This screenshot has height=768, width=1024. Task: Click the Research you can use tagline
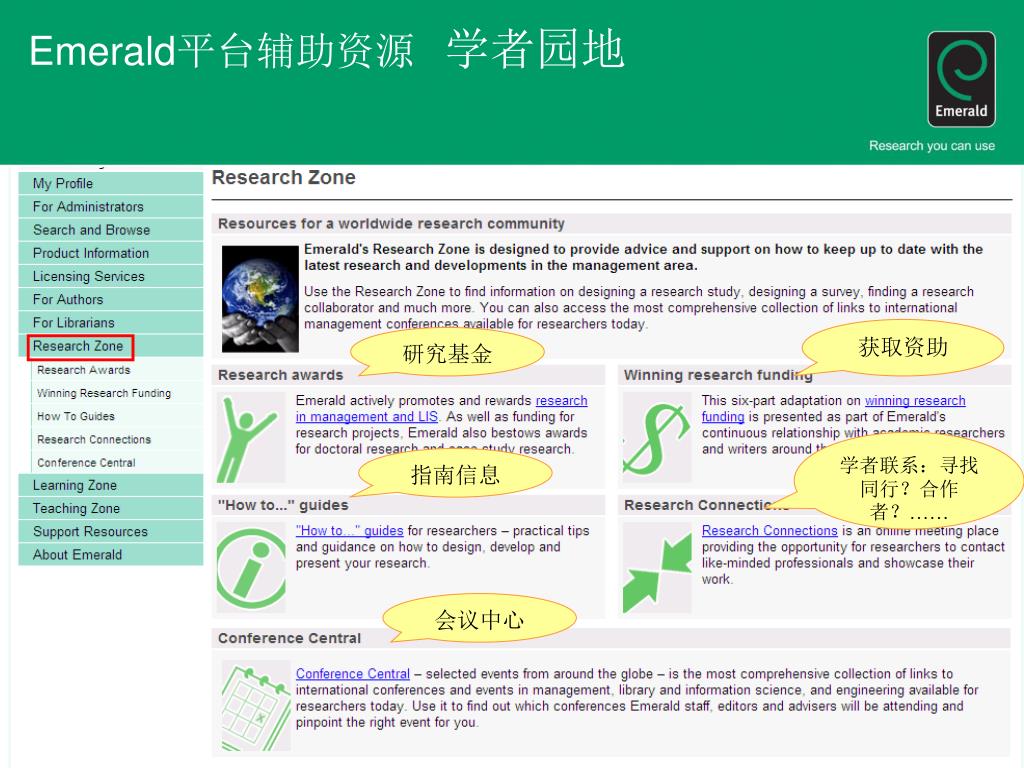932,146
